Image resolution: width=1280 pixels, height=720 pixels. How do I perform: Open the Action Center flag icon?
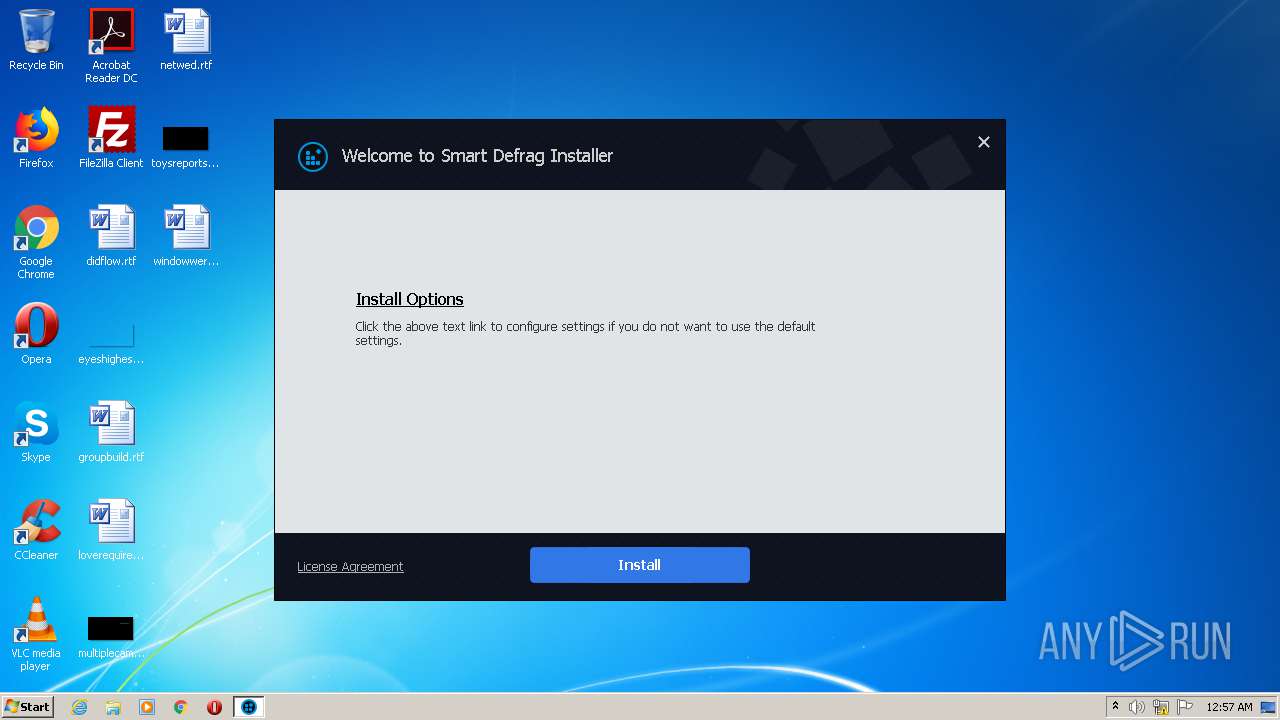point(1185,707)
